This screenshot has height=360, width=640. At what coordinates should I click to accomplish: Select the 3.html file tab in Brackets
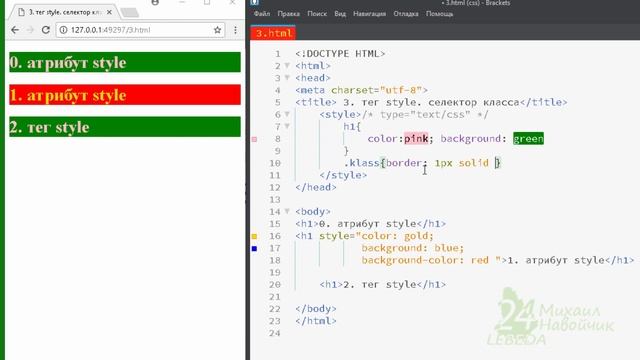273,33
